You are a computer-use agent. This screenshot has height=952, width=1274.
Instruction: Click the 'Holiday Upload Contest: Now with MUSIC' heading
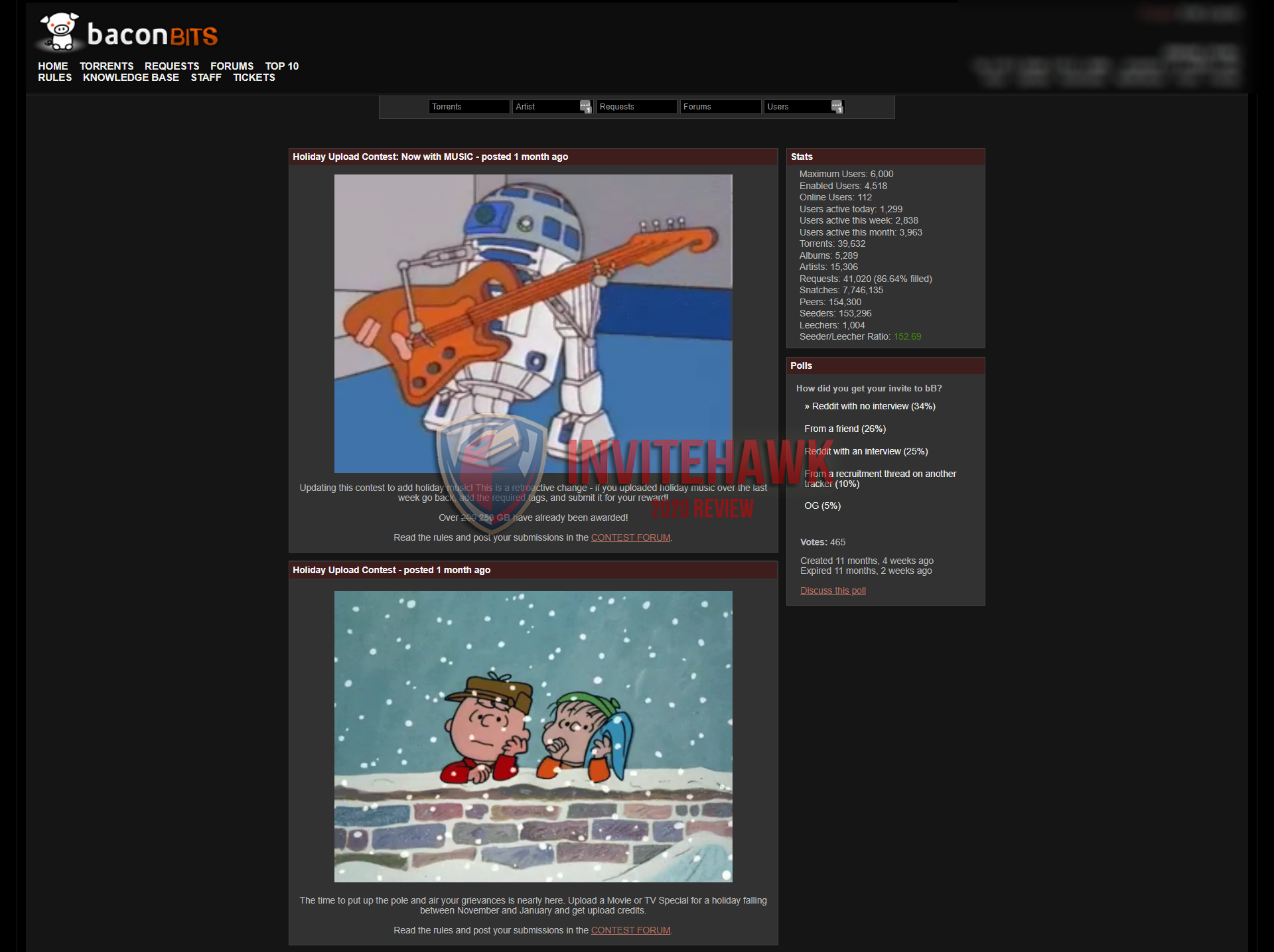pos(430,157)
